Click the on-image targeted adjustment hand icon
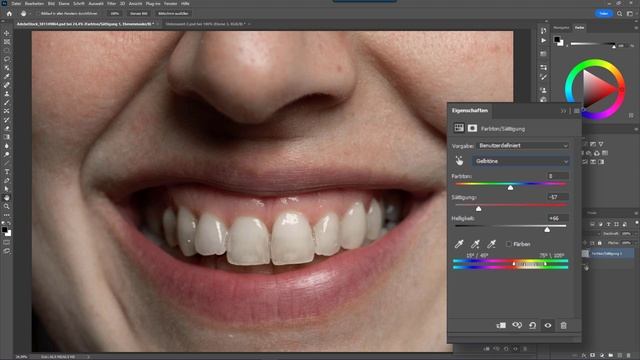This screenshot has height=360, width=640. (459, 161)
